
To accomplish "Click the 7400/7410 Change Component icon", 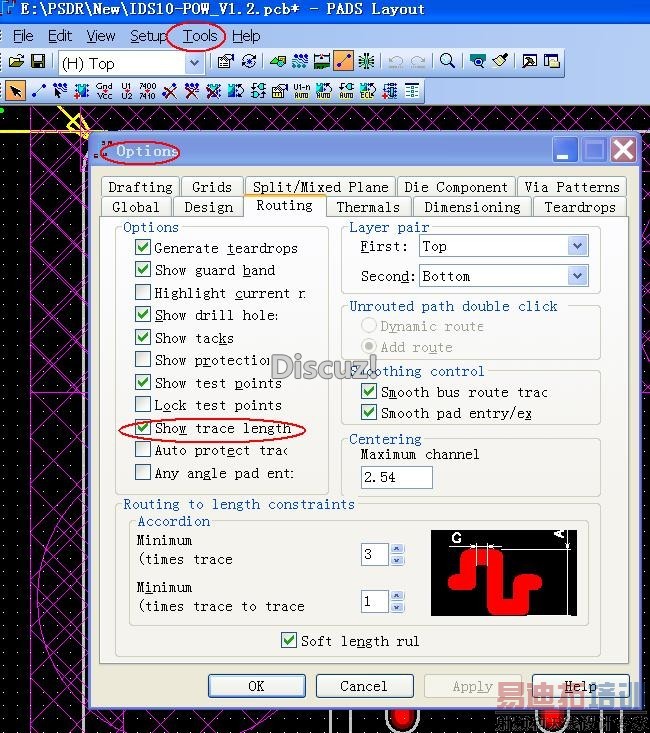I will (148, 91).
